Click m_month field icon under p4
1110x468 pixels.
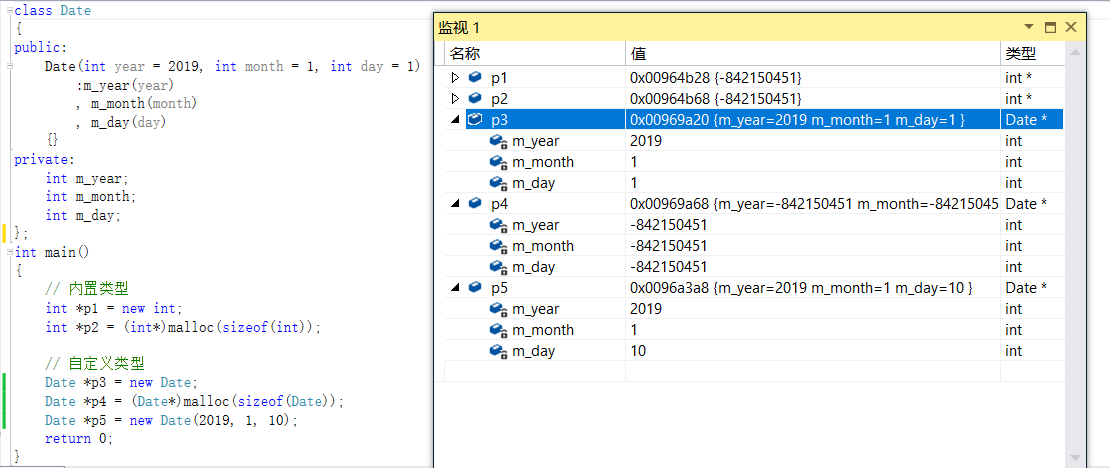(x=498, y=246)
